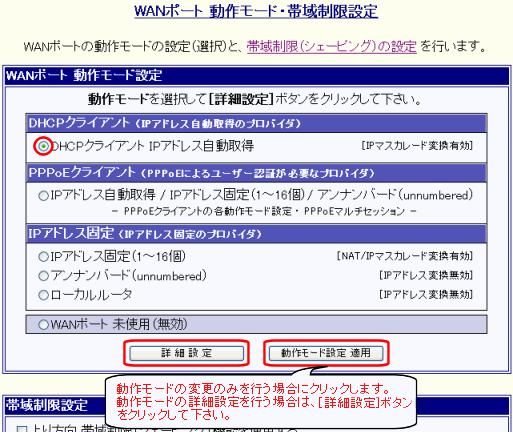Image resolution: width=513 pixels, height=432 pixels.
Task: Click the PPPoEクライアント section header
Action: 256,173
